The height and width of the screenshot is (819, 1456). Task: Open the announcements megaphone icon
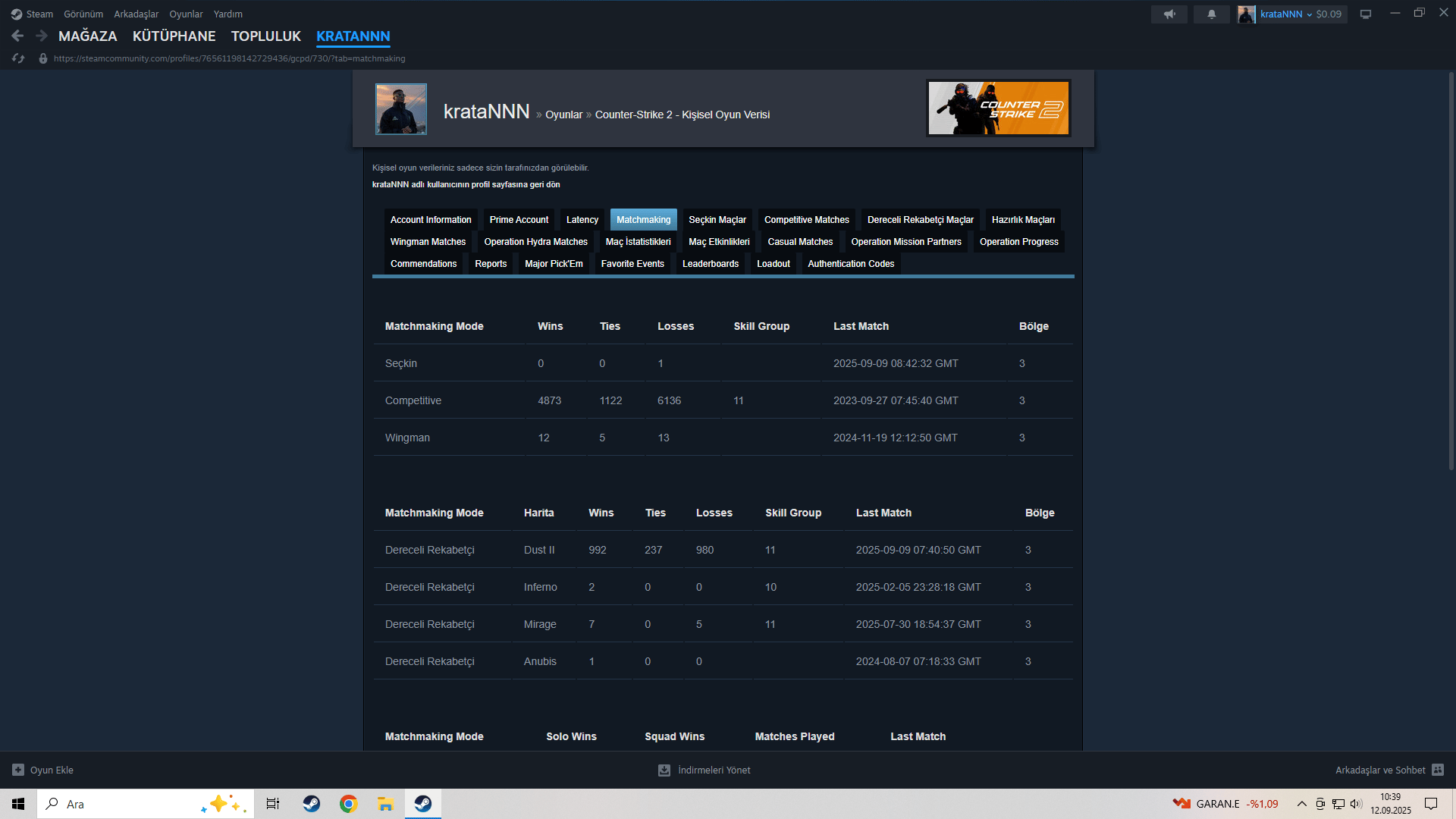click(x=1169, y=14)
